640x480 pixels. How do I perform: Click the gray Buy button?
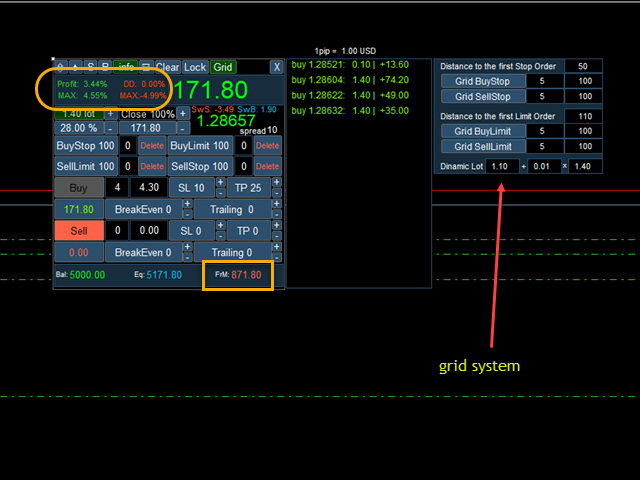tap(79, 188)
